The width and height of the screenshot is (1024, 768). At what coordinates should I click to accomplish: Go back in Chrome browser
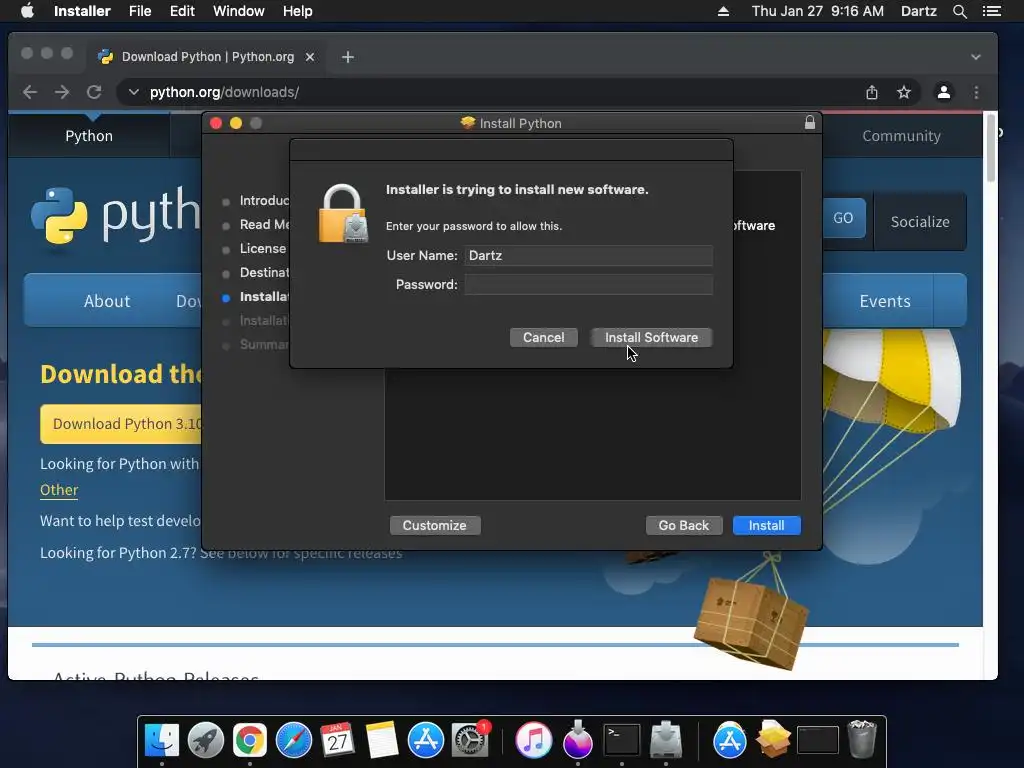point(30,92)
